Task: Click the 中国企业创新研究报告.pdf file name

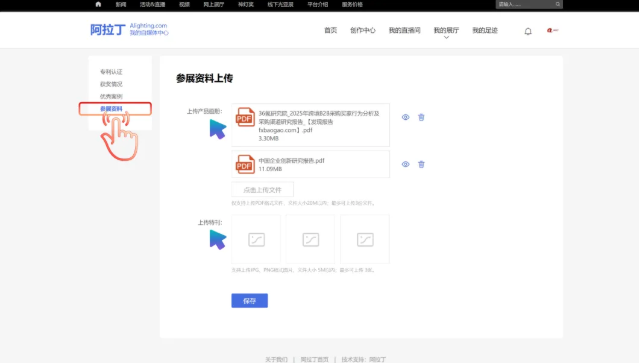Action: pos(291,161)
